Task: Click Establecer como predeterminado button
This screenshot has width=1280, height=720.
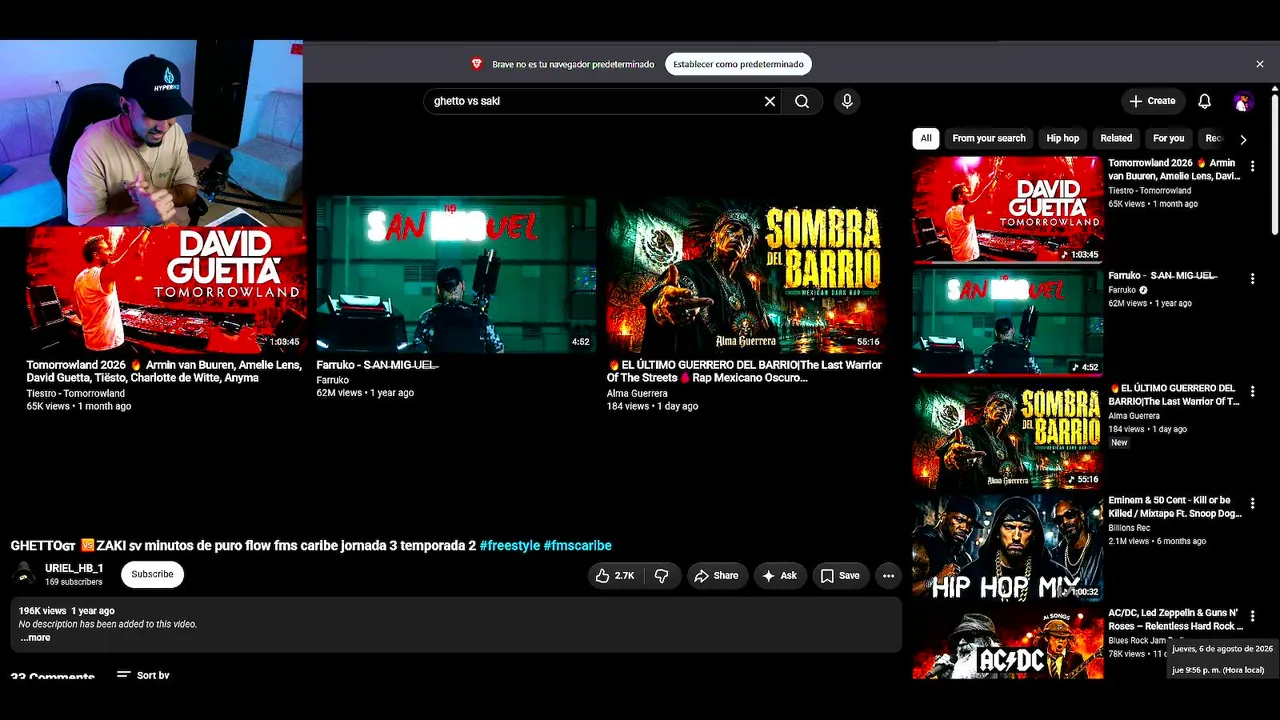Action: coord(738,64)
